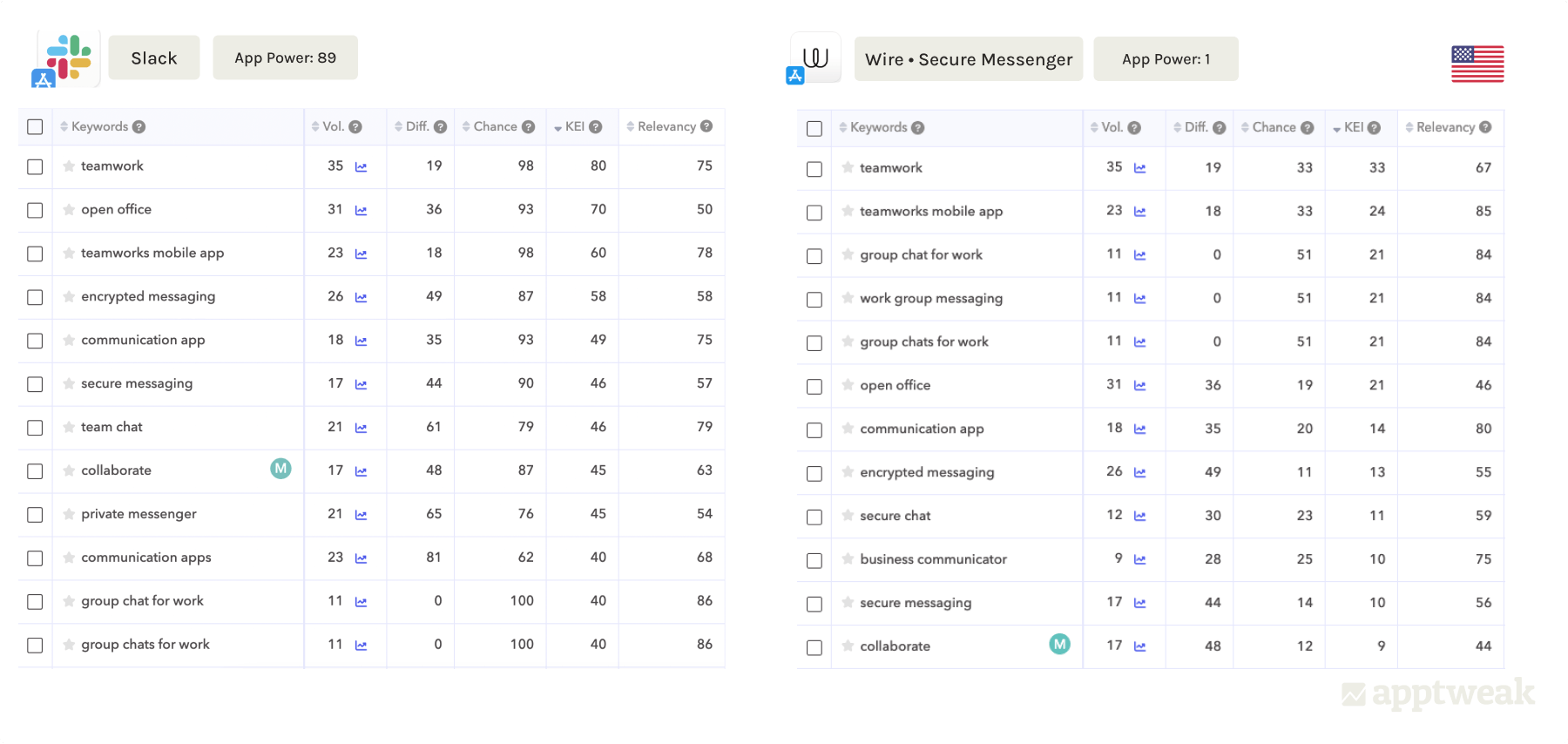Click the M badge on Slack collaborate
The width and height of the screenshot is (1568, 744).
280,469
